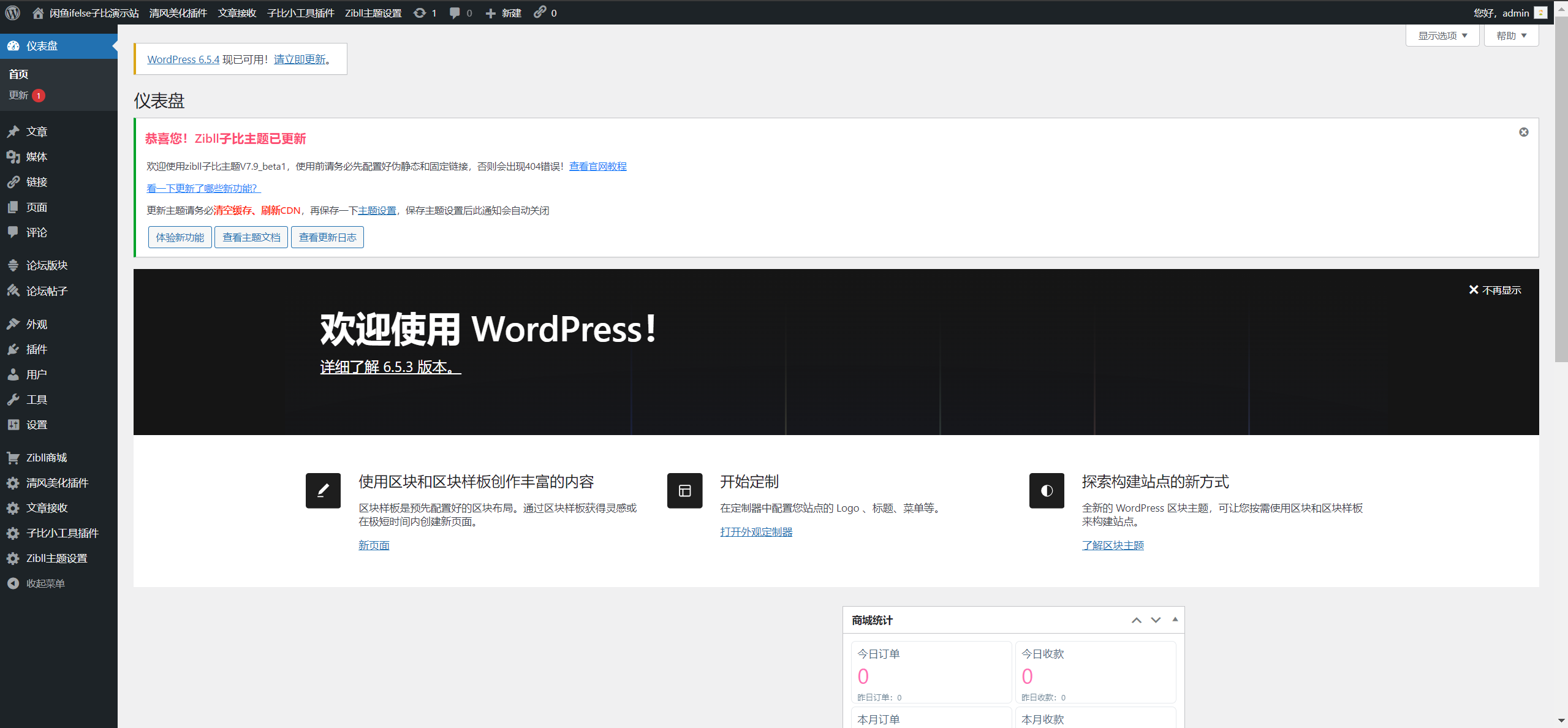This screenshot has height=728, width=1568.
Task: Click the page vertical scrollbar thumb
Action: coord(1561,190)
